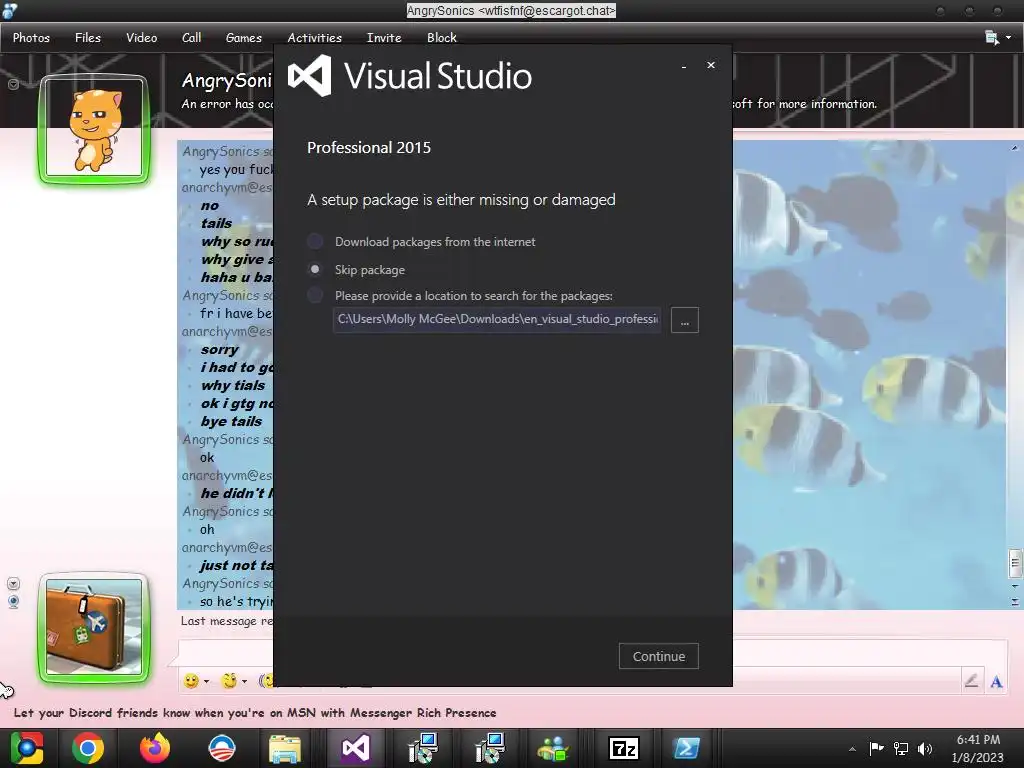The height and width of the screenshot is (768, 1024).
Task: Block the contact in Messenger
Action: (441, 38)
